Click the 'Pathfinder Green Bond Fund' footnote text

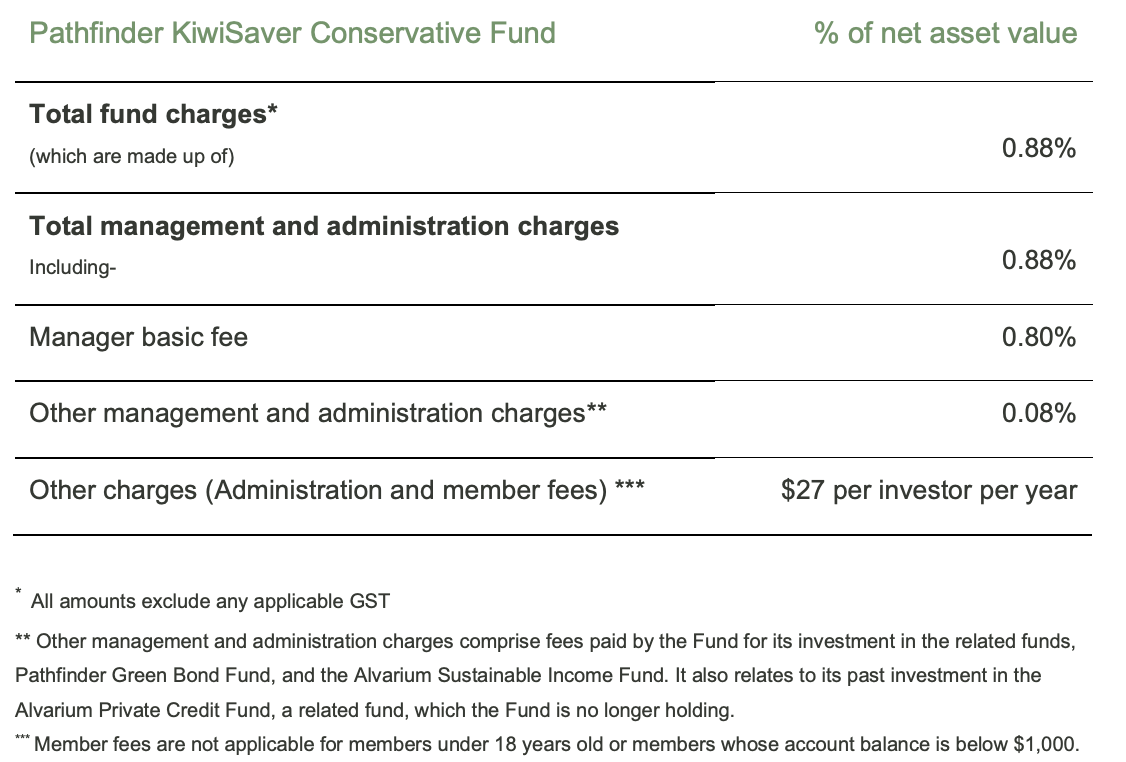[125, 675]
